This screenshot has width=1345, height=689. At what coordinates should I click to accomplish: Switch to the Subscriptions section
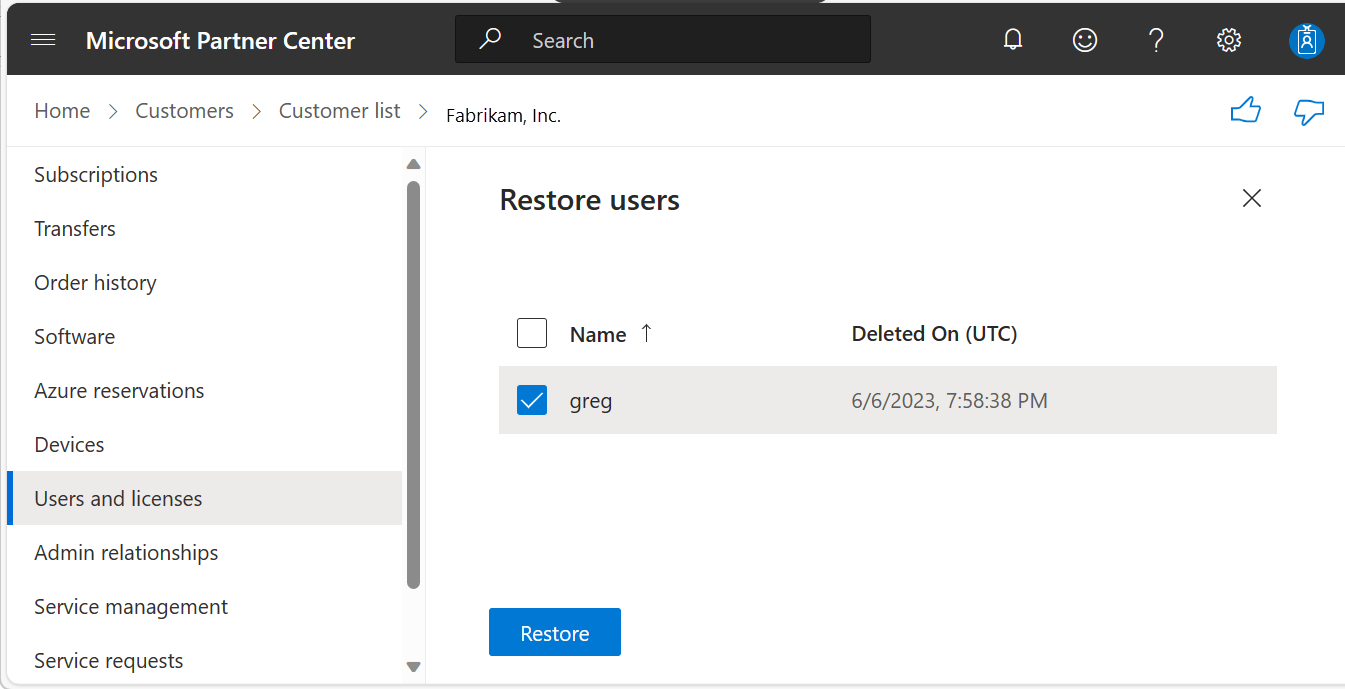(x=95, y=174)
